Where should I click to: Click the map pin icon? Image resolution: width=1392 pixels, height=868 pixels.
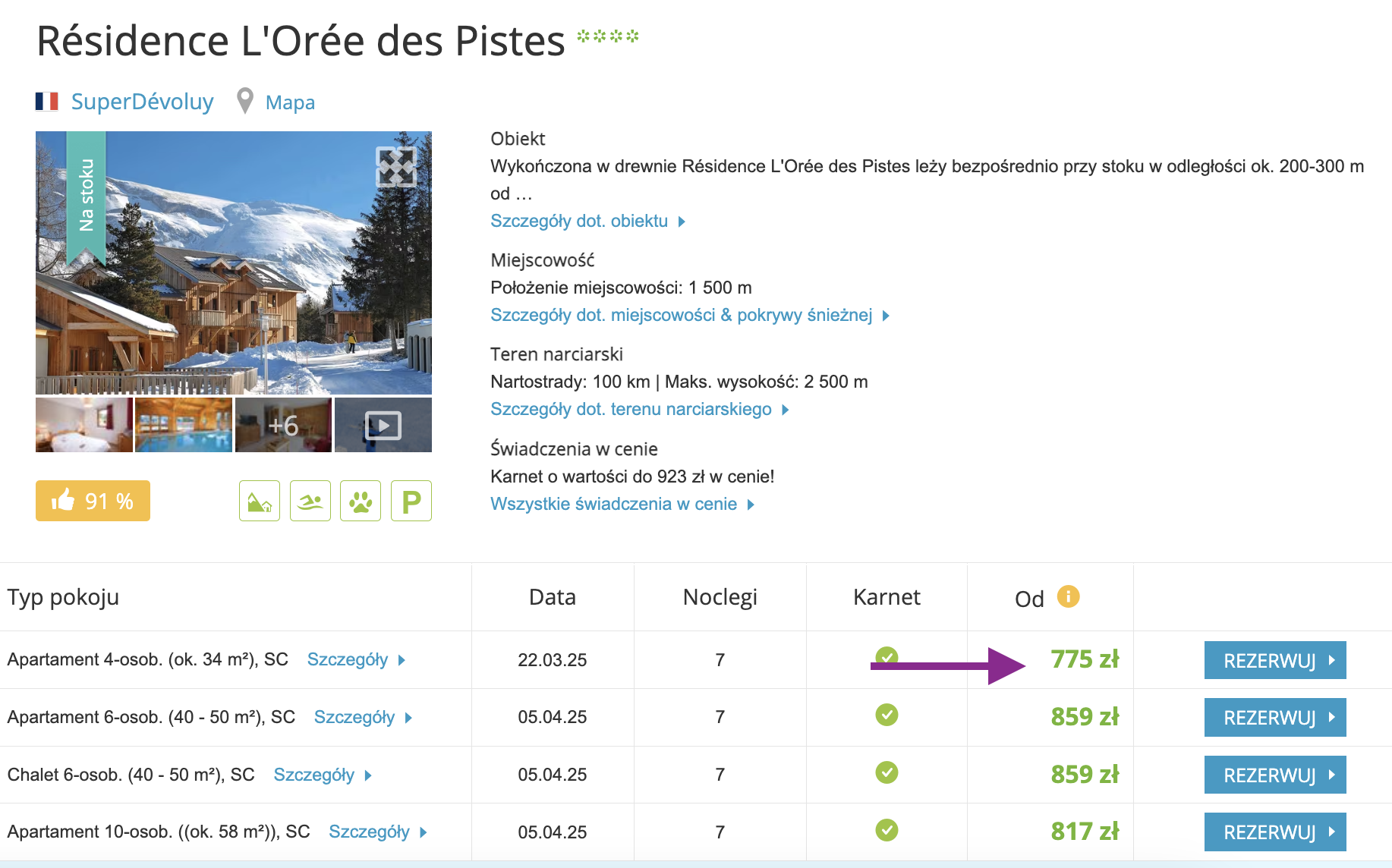[x=244, y=101]
